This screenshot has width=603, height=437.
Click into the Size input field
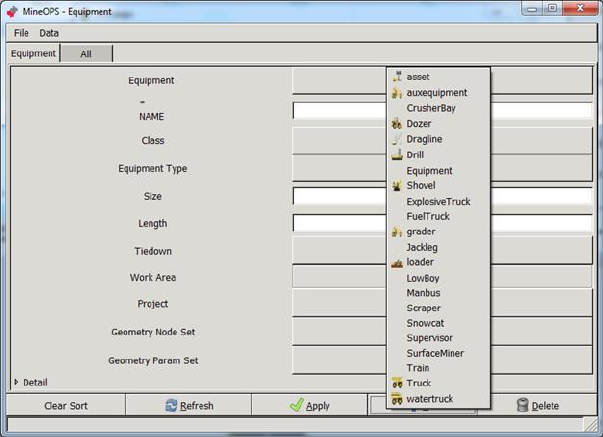pyautogui.click(x=442, y=196)
